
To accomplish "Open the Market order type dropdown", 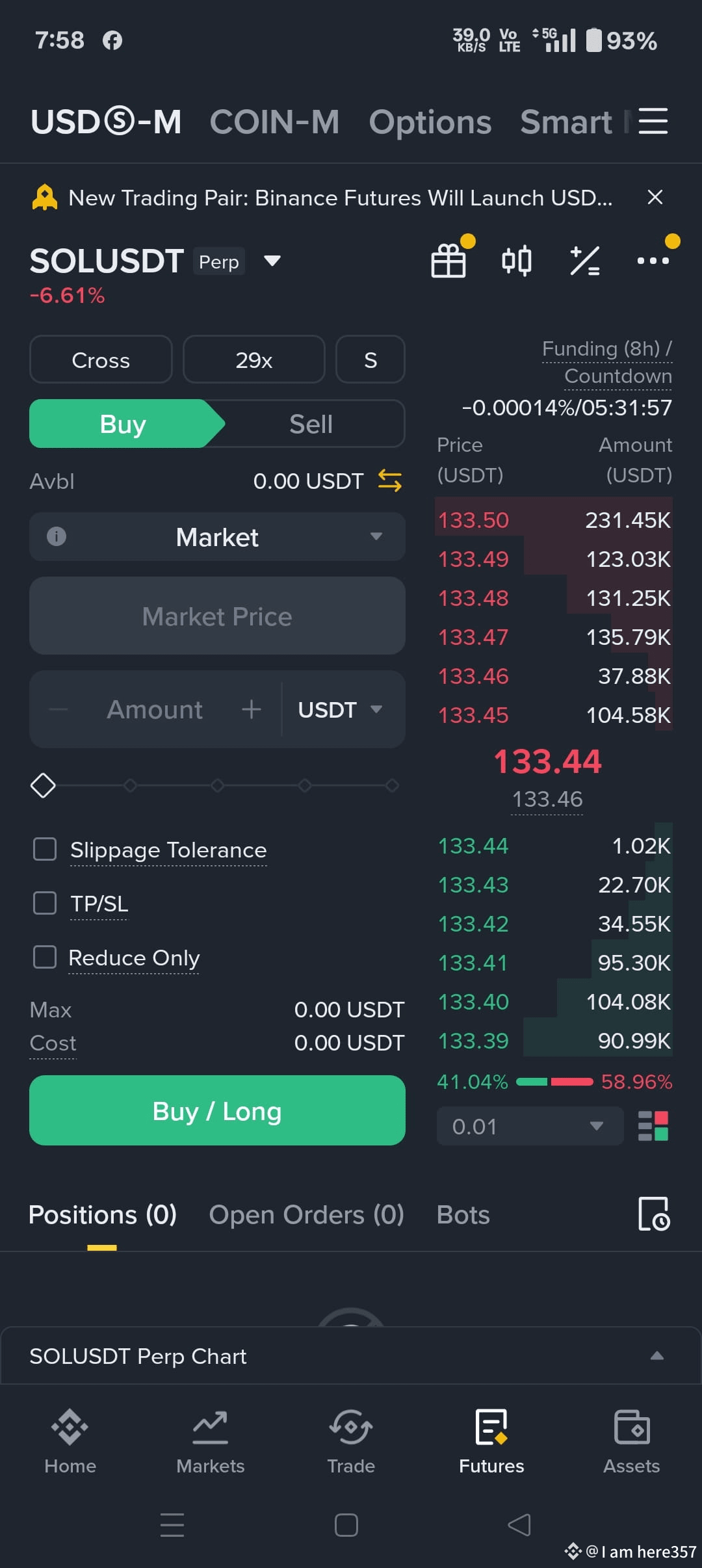I will tap(217, 537).
